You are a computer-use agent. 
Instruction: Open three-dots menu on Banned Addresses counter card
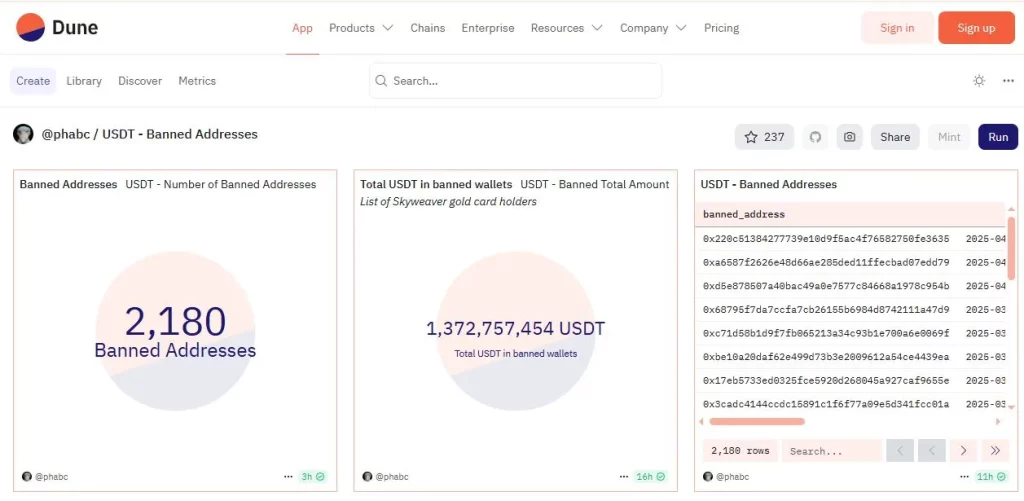pos(288,477)
